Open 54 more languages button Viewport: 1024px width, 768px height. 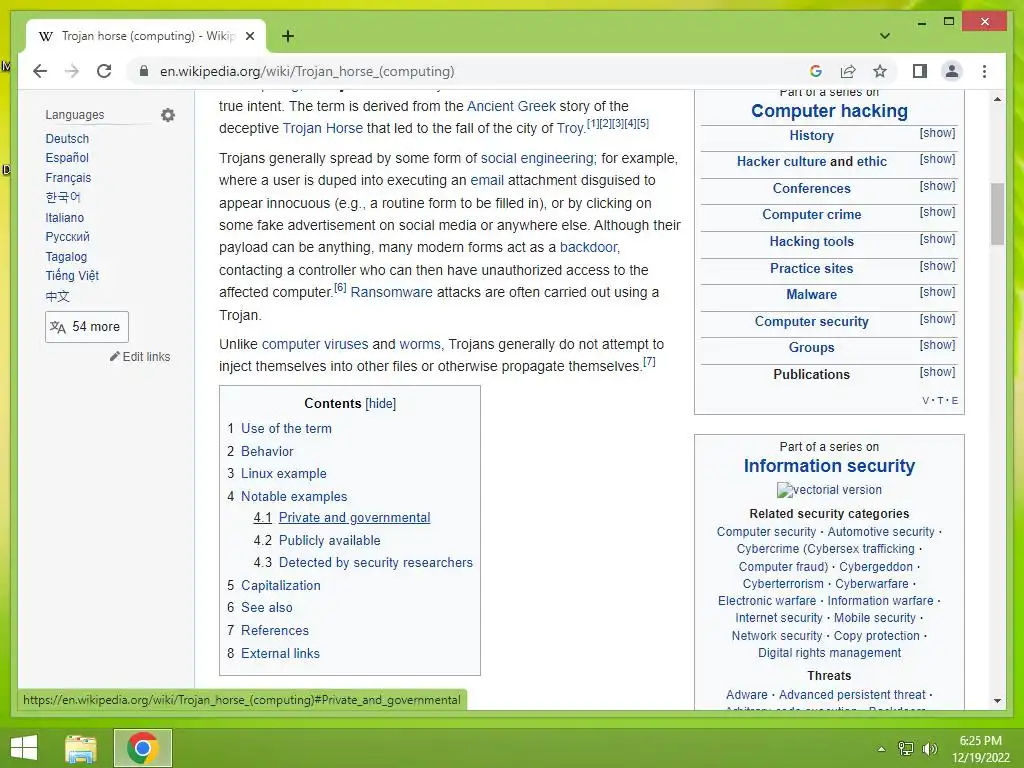[x=87, y=327]
